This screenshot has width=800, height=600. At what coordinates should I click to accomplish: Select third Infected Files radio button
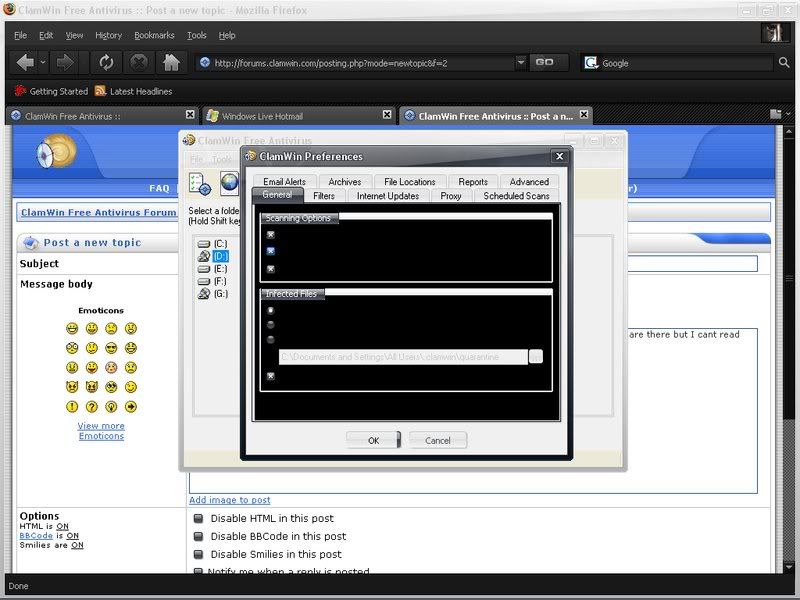click(x=271, y=340)
